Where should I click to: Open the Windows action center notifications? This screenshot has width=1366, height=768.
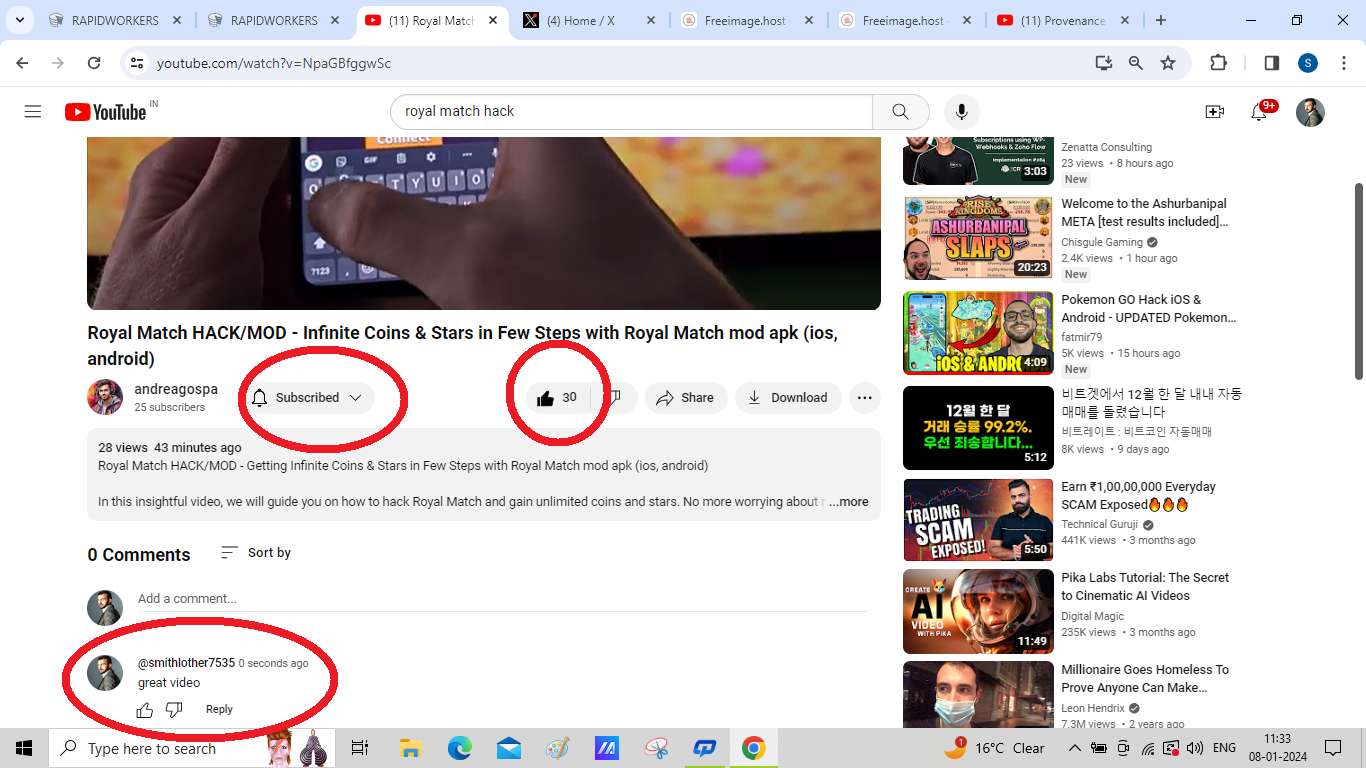coord(1333,748)
